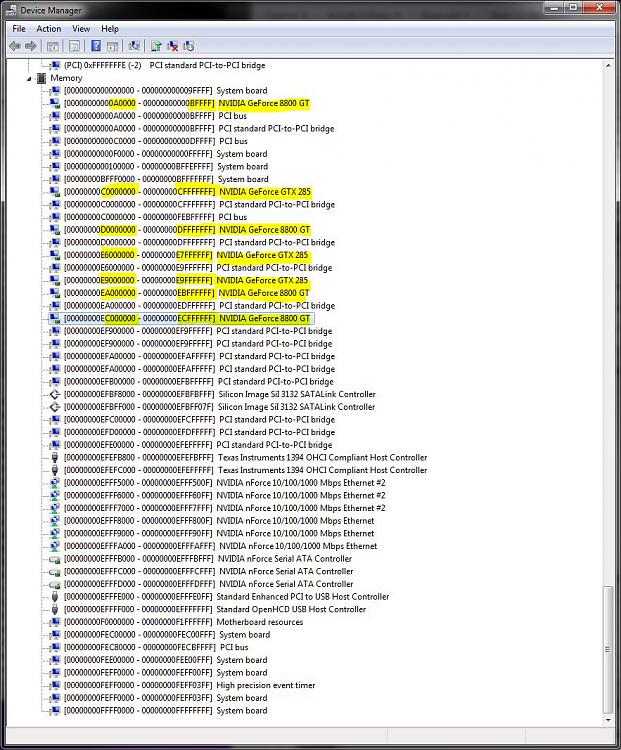Select nForce Ethernet #2 at 00000000EFFF6000
Screen dimensions: 621x750
224,496
